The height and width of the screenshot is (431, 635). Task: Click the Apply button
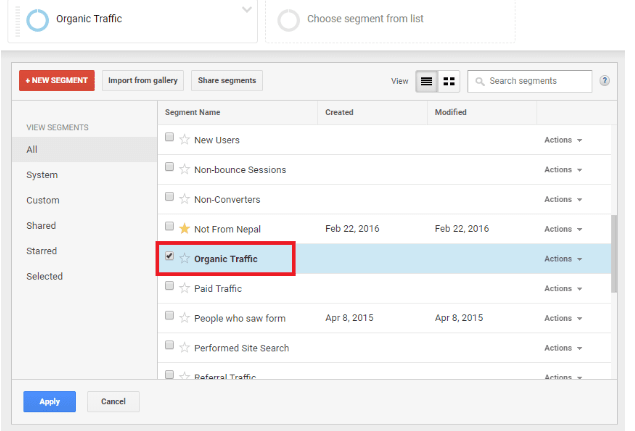pyautogui.click(x=49, y=401)
